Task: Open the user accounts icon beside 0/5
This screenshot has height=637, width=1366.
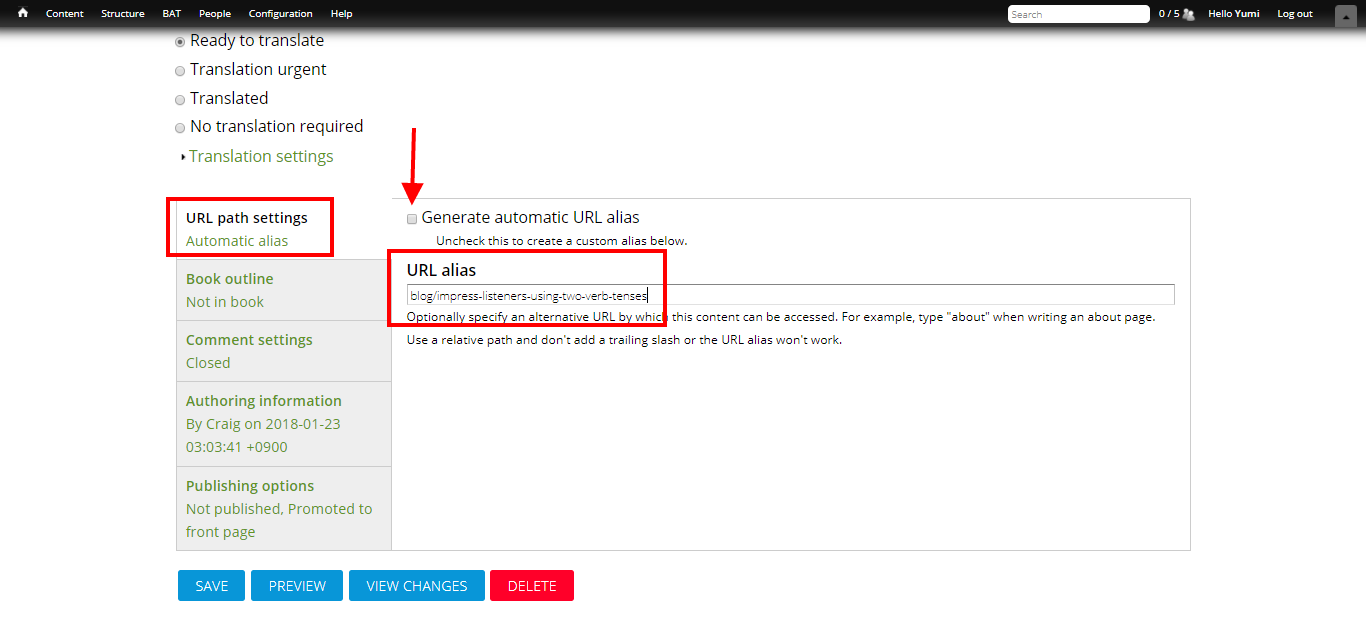Action: click(1188, 13)
